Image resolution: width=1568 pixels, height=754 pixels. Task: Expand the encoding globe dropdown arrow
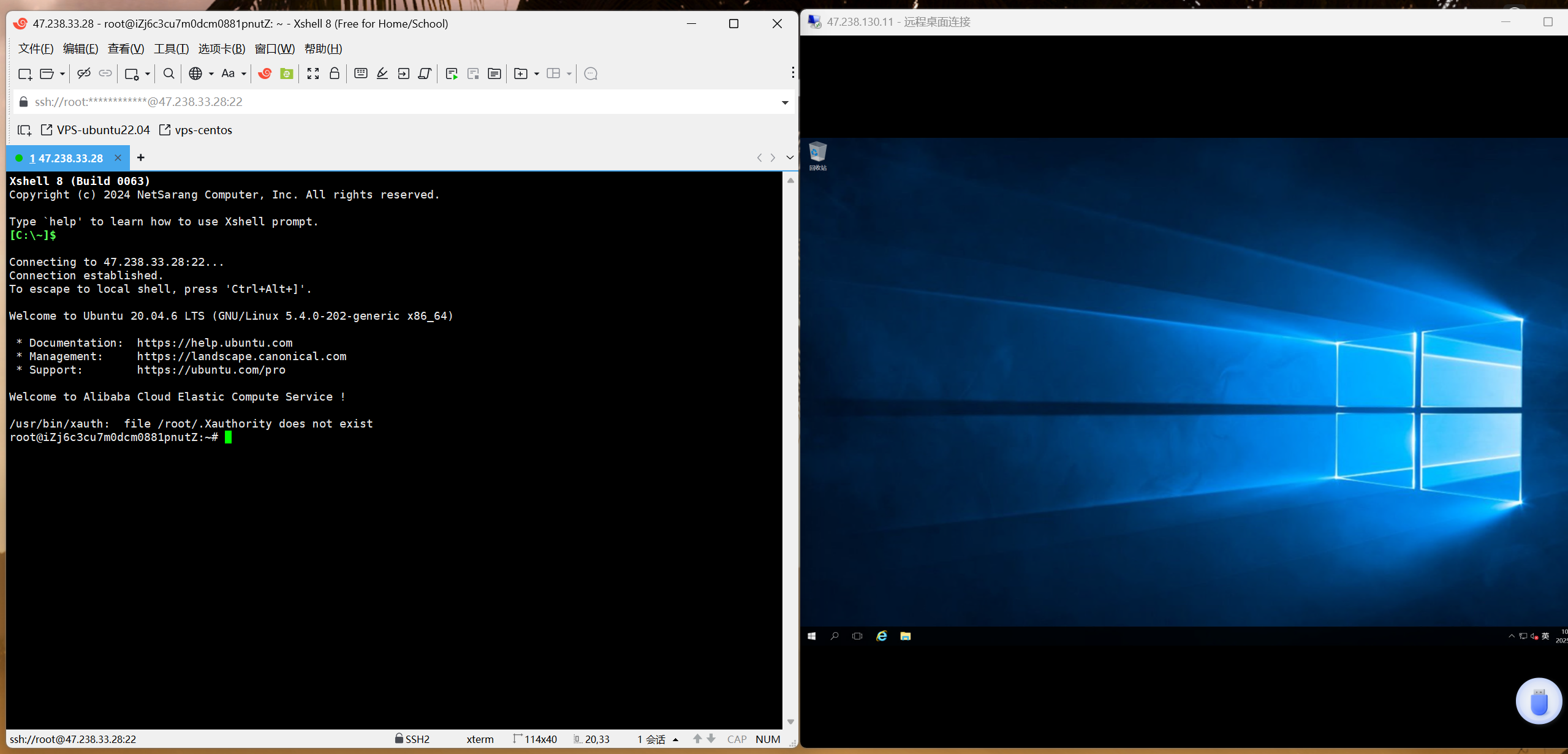point(211,74)
